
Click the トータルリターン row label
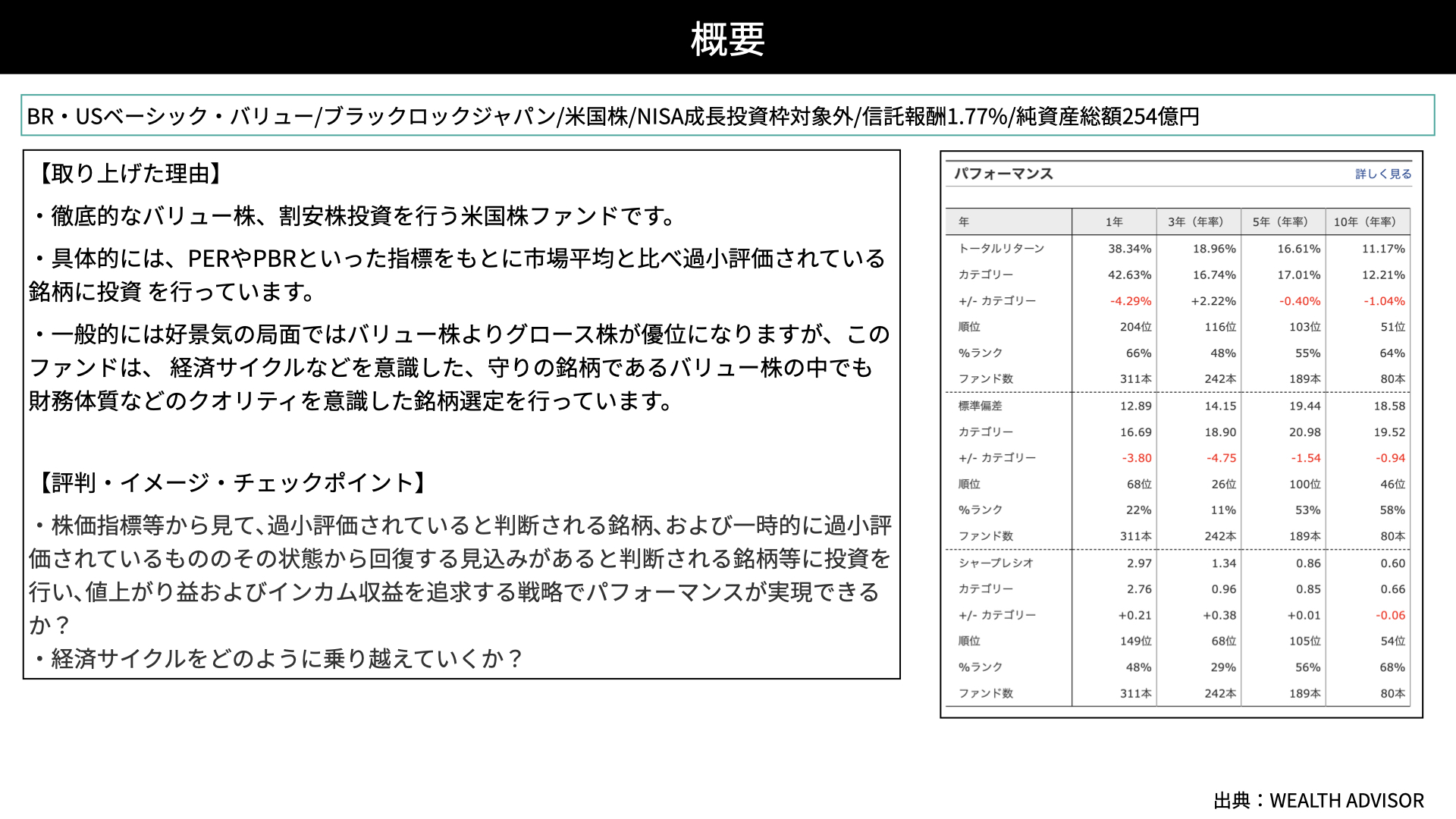pyautogui.click(x=1001, y=248)
